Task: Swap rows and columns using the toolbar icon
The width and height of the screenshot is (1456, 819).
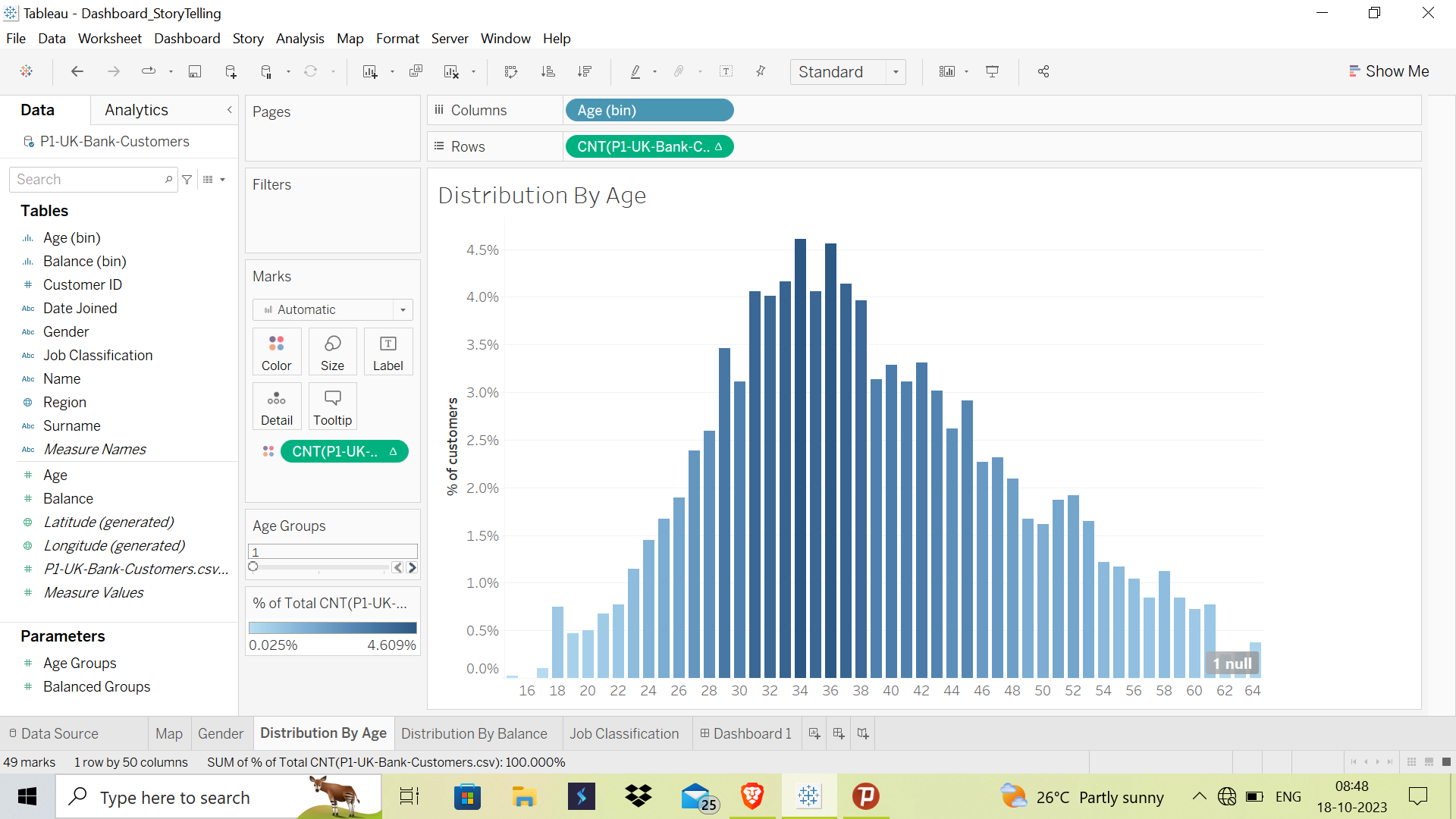Action: point(511,71)
